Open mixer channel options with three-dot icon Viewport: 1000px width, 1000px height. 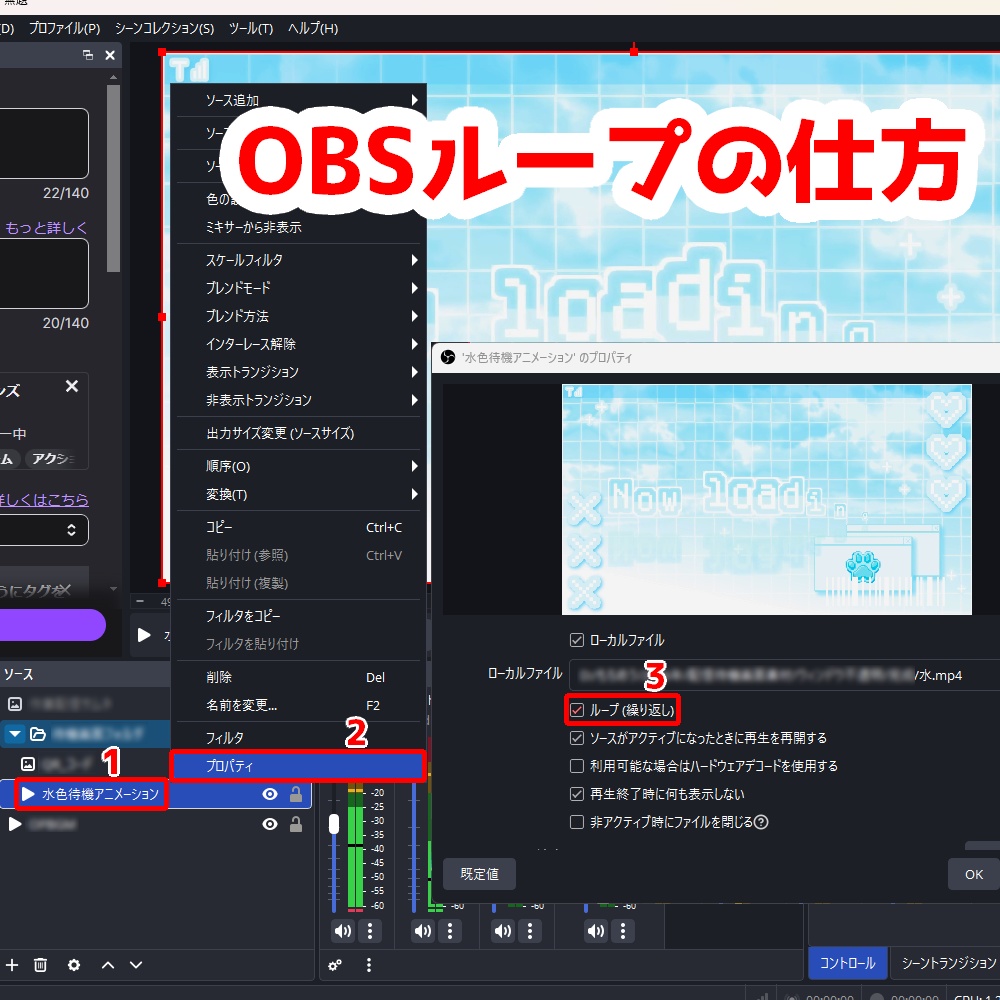click(x=369, y=931)
